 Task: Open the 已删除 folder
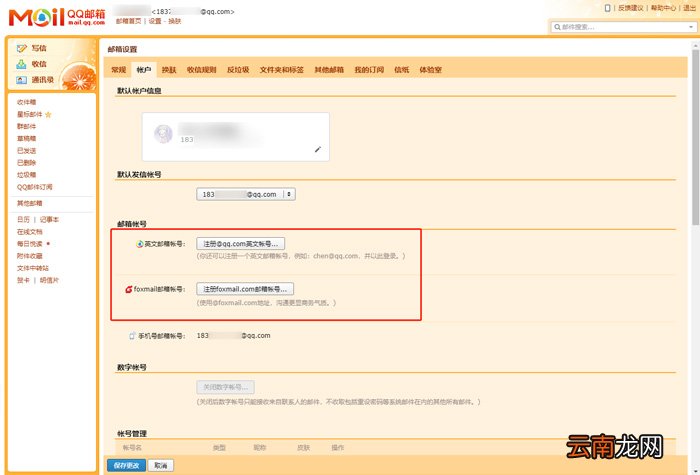(x=26, y=163)
